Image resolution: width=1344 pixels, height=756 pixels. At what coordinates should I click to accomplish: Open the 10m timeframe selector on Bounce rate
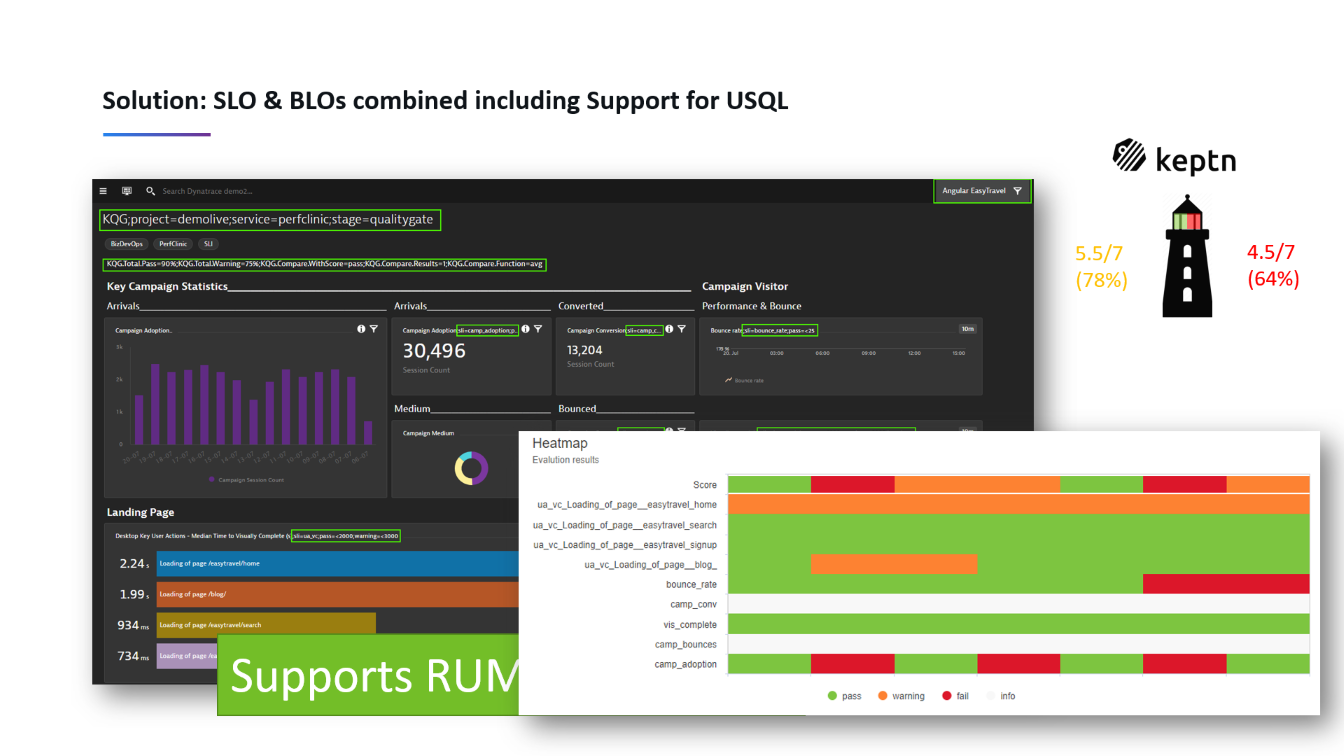coord(967,329)
